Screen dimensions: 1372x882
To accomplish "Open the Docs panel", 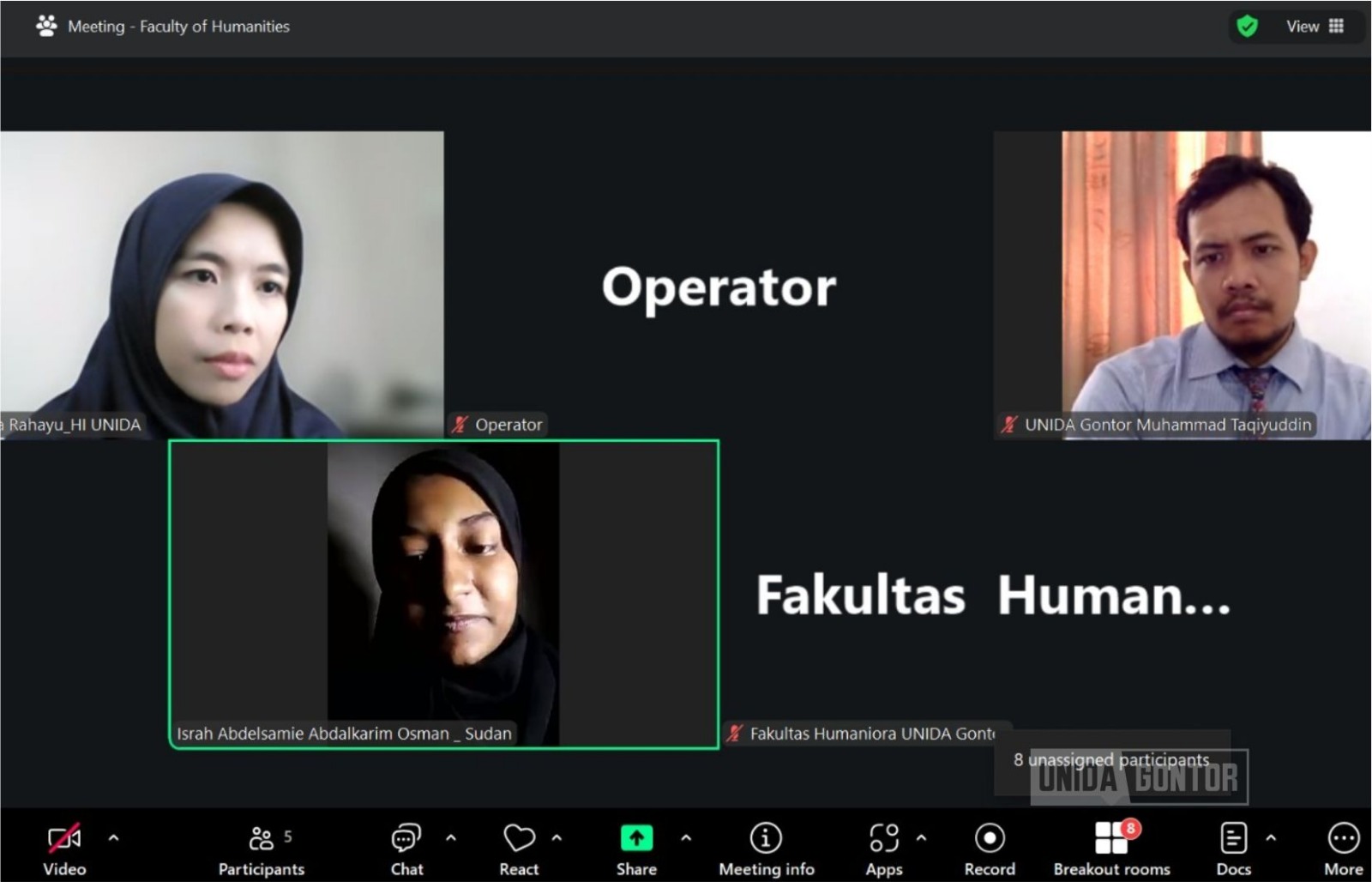I will pos(1233,848).
